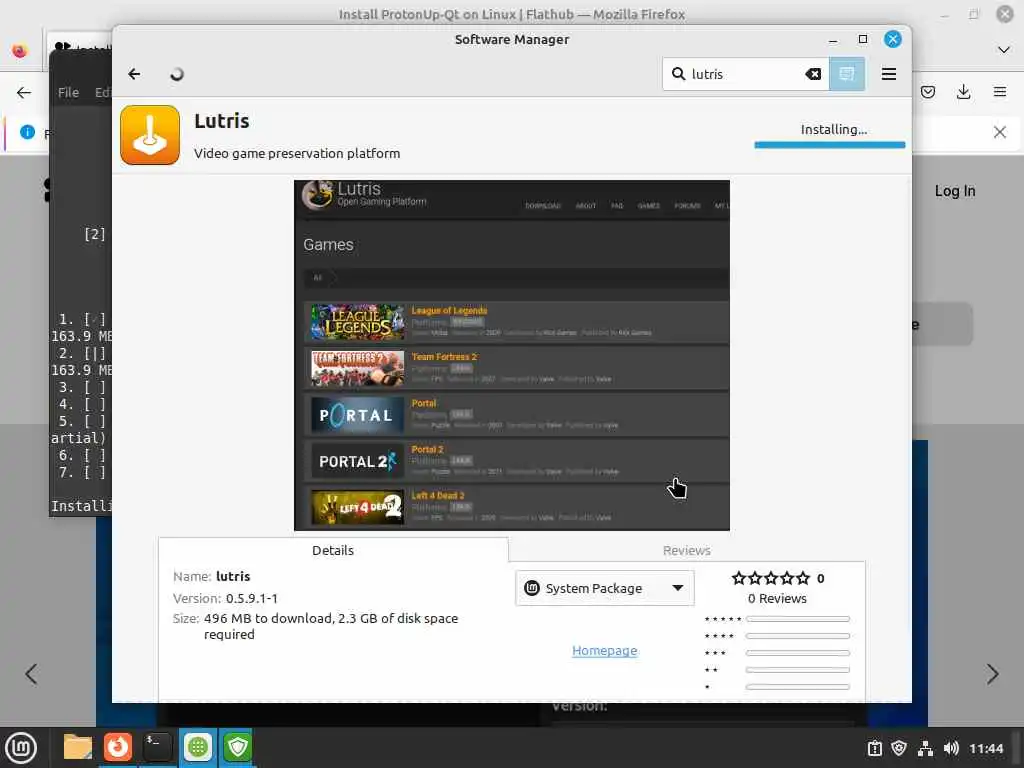Click the Video game preservation platform subtitle
Viewport: 1024px width, 768px height.
point(297,153)
